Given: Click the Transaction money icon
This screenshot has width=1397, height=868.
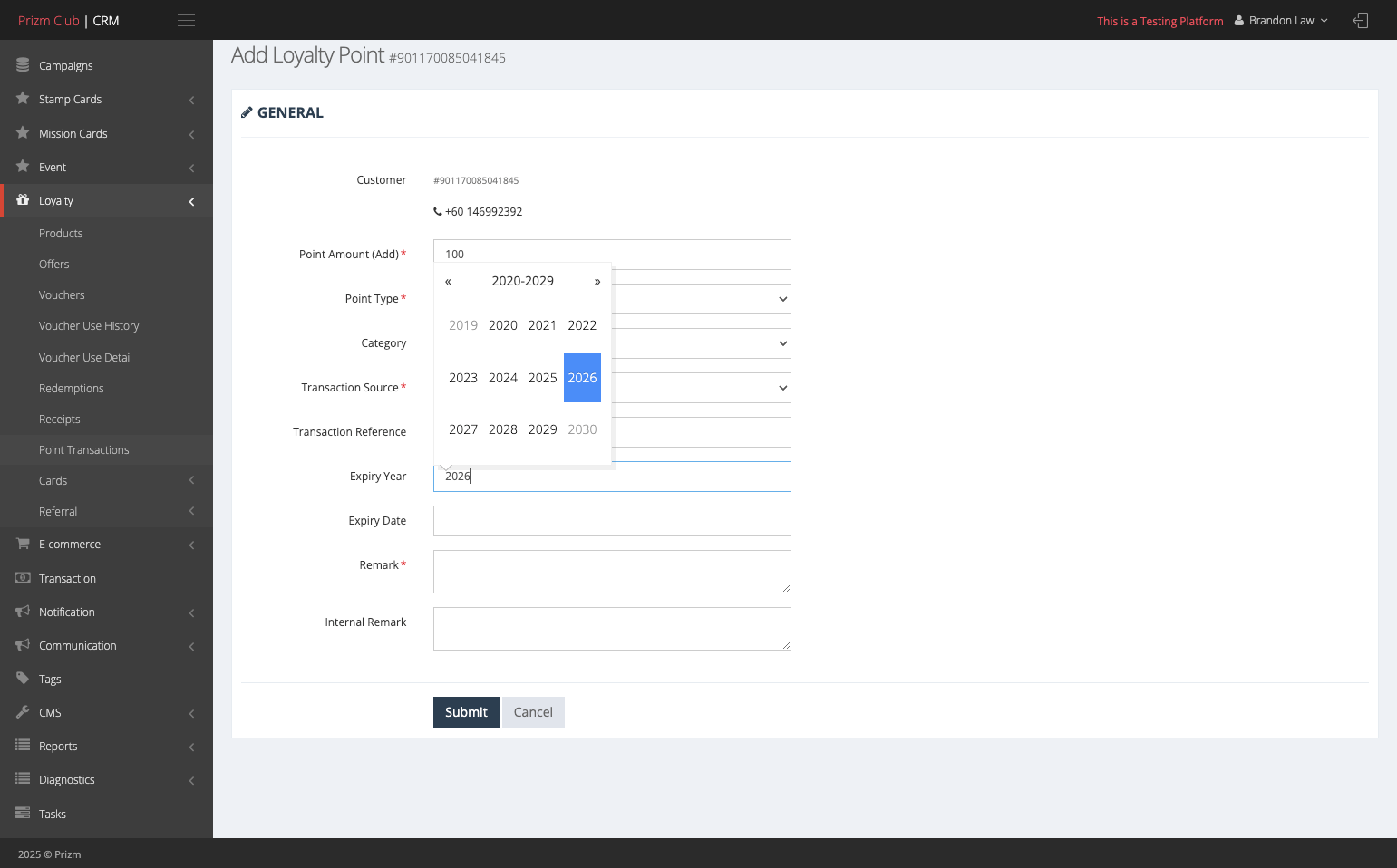Looking at the screenshot, I should (x=23, y=578).
